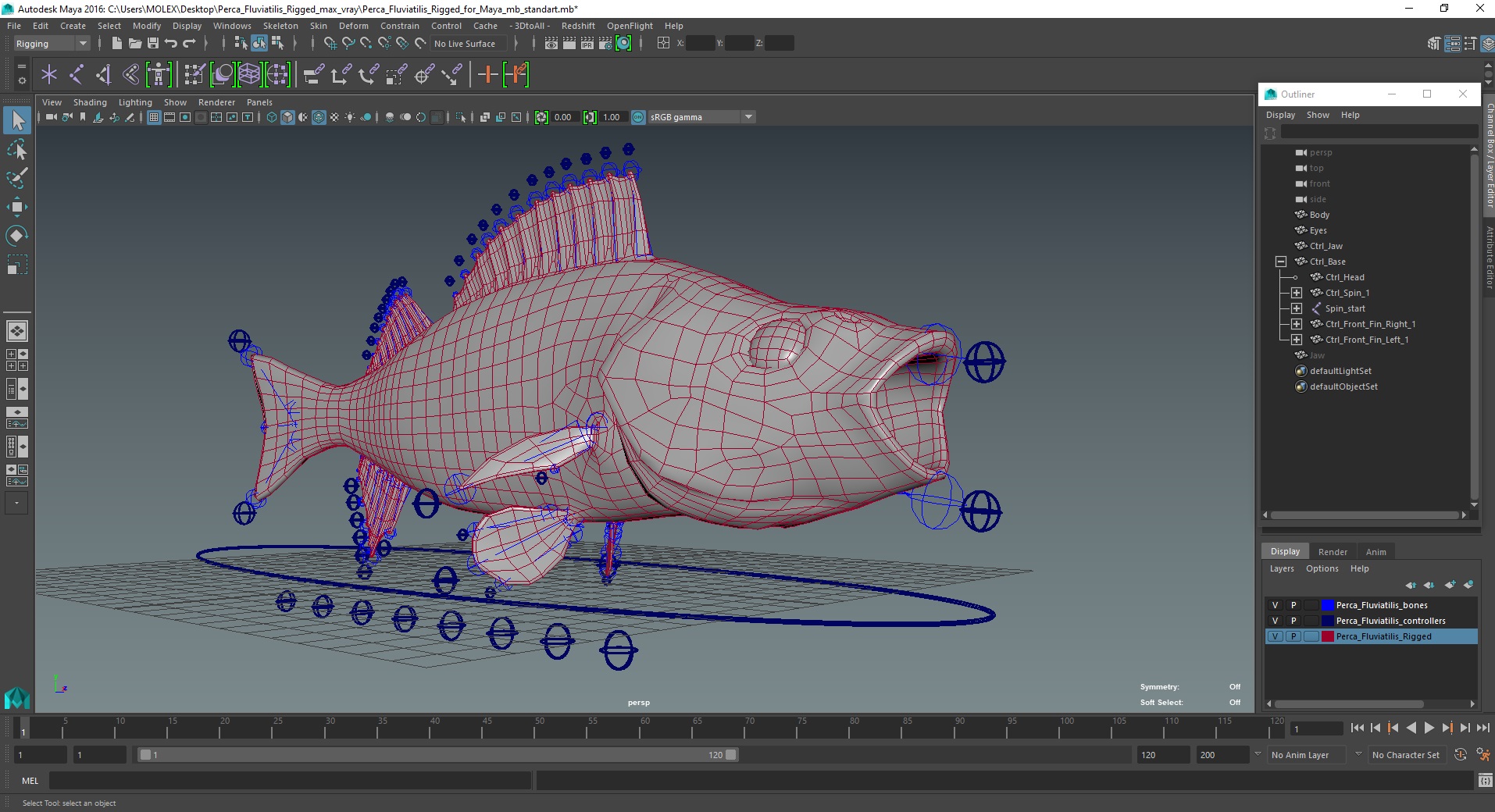1495x812 pixels.
Task: Expand Ctrl_Front_Fin_Right_1 in the Outliner
Action: click(x=1297, y=324)
